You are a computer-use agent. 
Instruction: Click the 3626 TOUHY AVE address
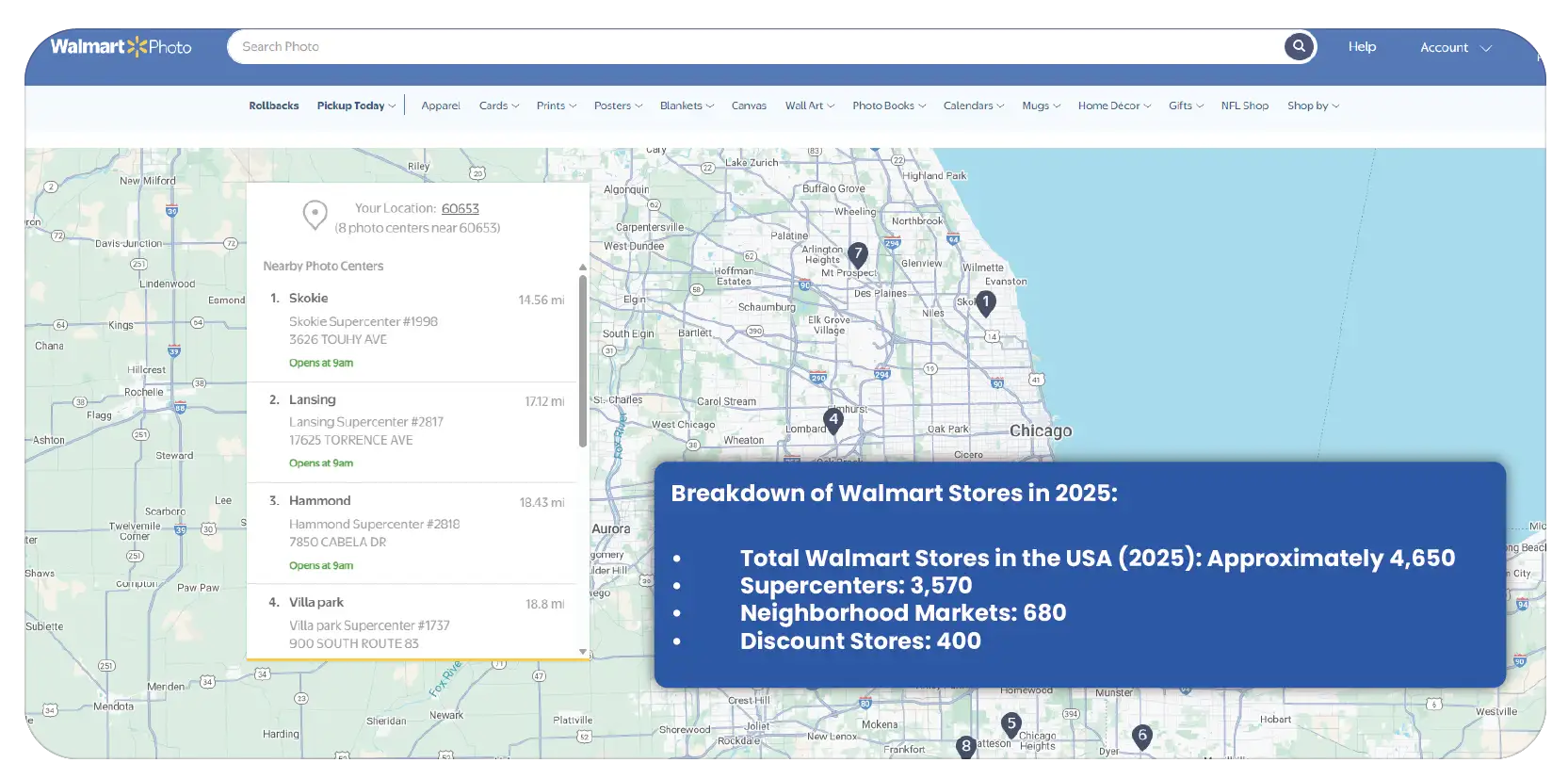point(338,339)
